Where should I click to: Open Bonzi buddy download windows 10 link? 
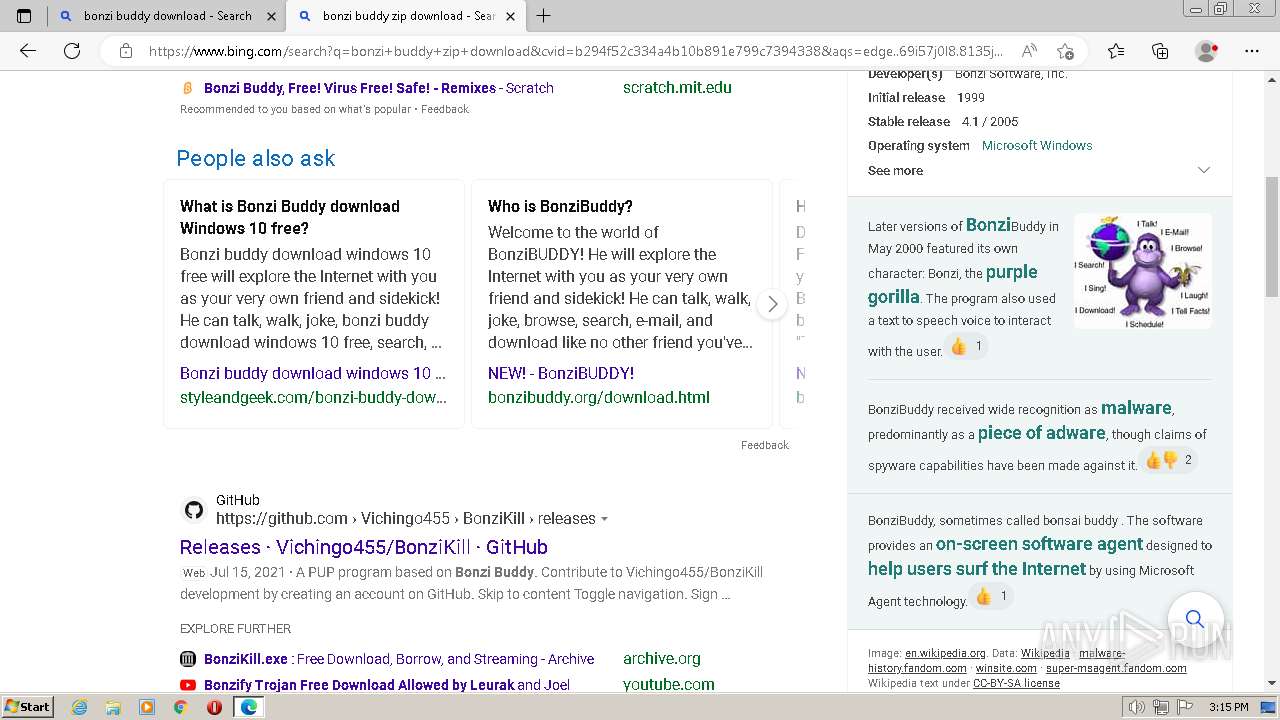pyautogui.click(x=313, y=373)
